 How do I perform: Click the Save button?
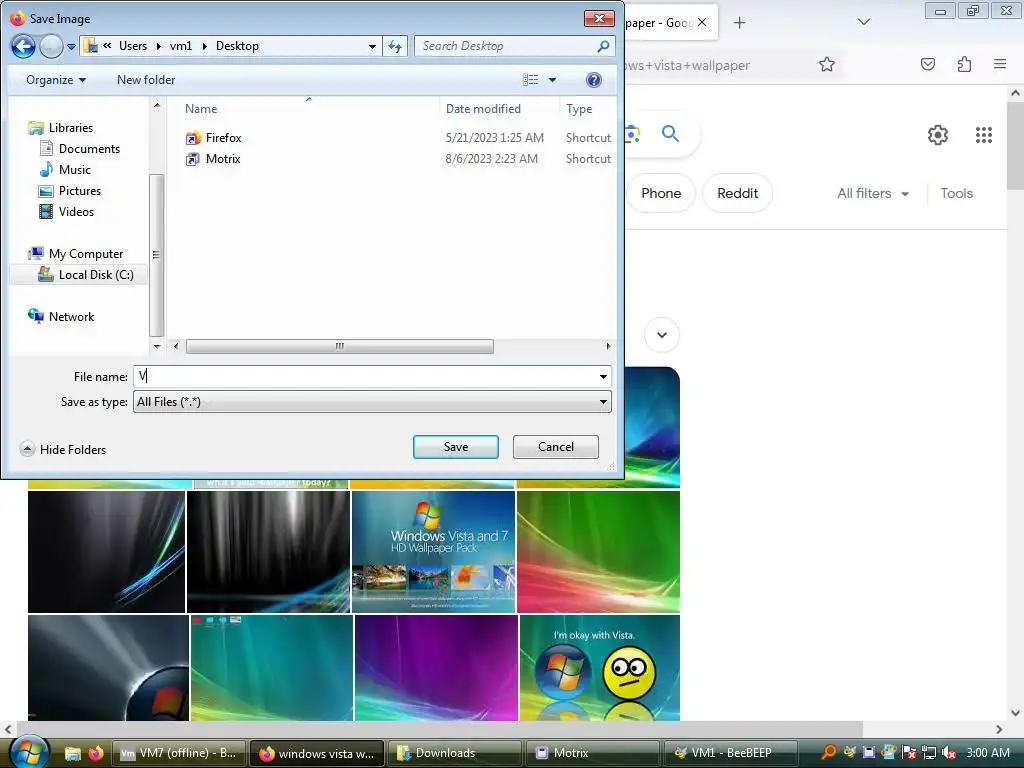pyautogui.click(x=456, y=447)
